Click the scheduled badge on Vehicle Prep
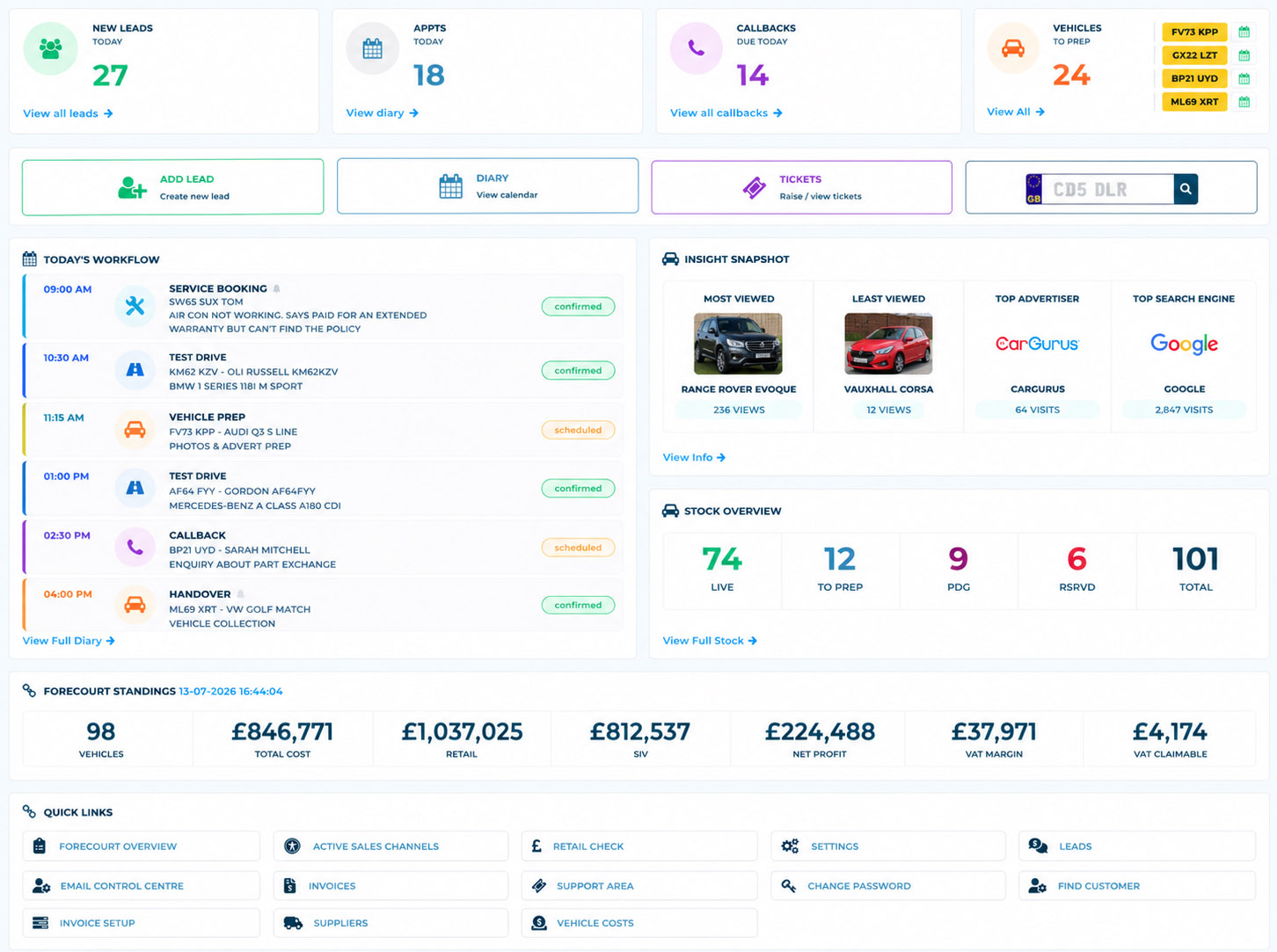This screenshot has width=1277, height=952. (x=578, y=430)
